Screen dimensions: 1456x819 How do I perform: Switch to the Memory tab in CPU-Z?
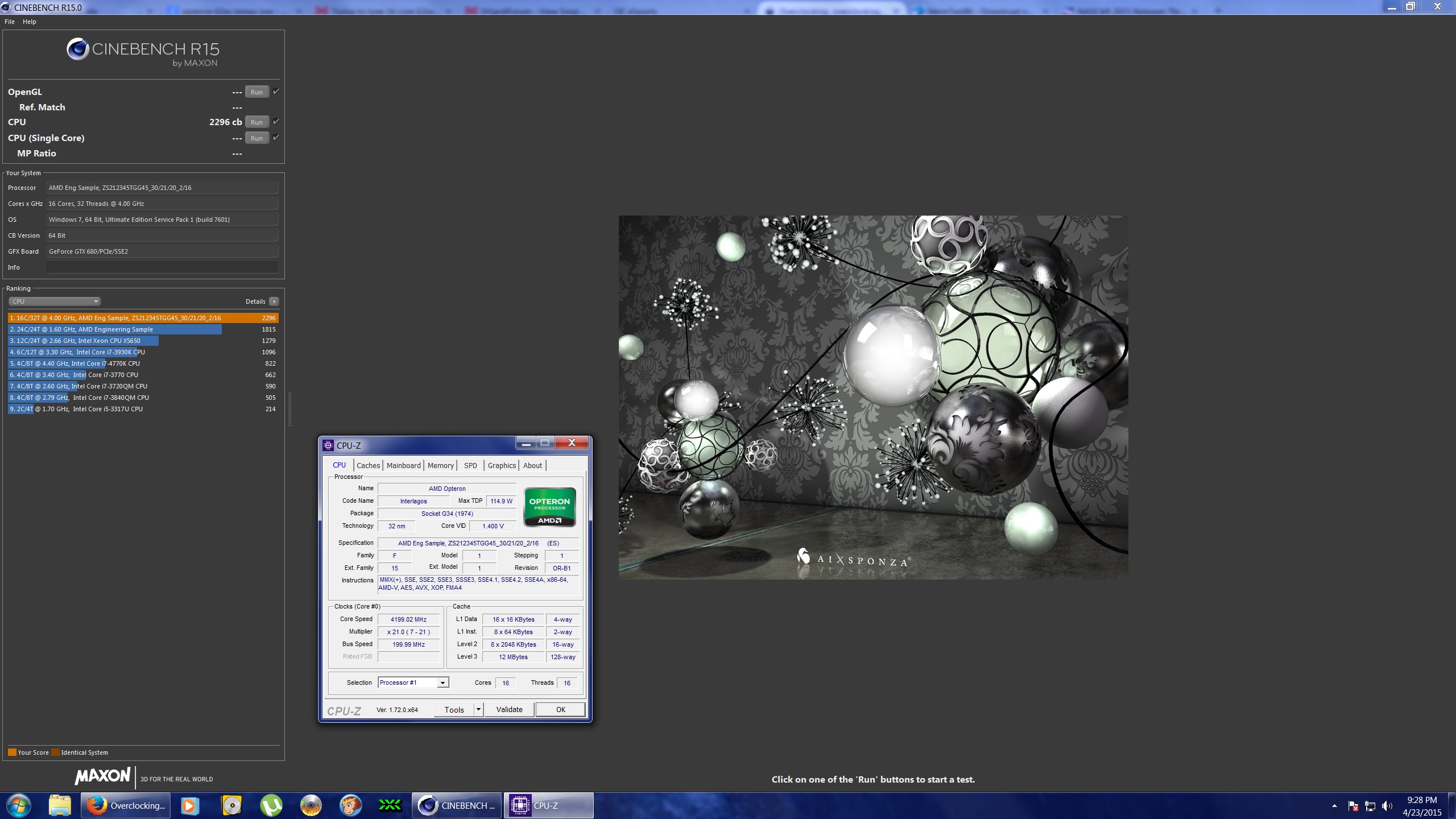click(x=441, y=465)
